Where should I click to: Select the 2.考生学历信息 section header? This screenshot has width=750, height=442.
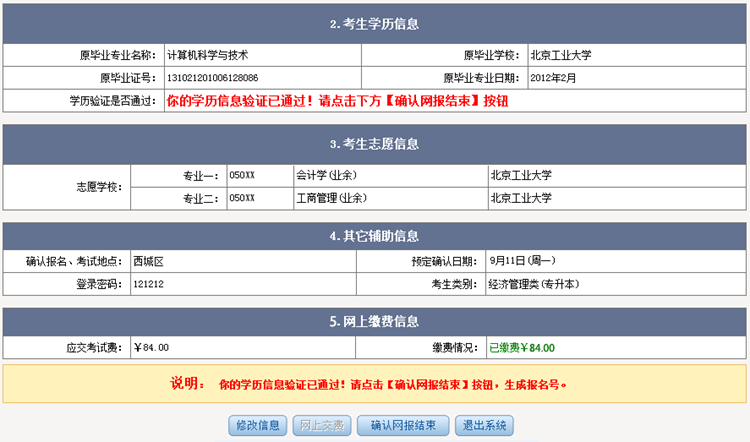point(374,24)
